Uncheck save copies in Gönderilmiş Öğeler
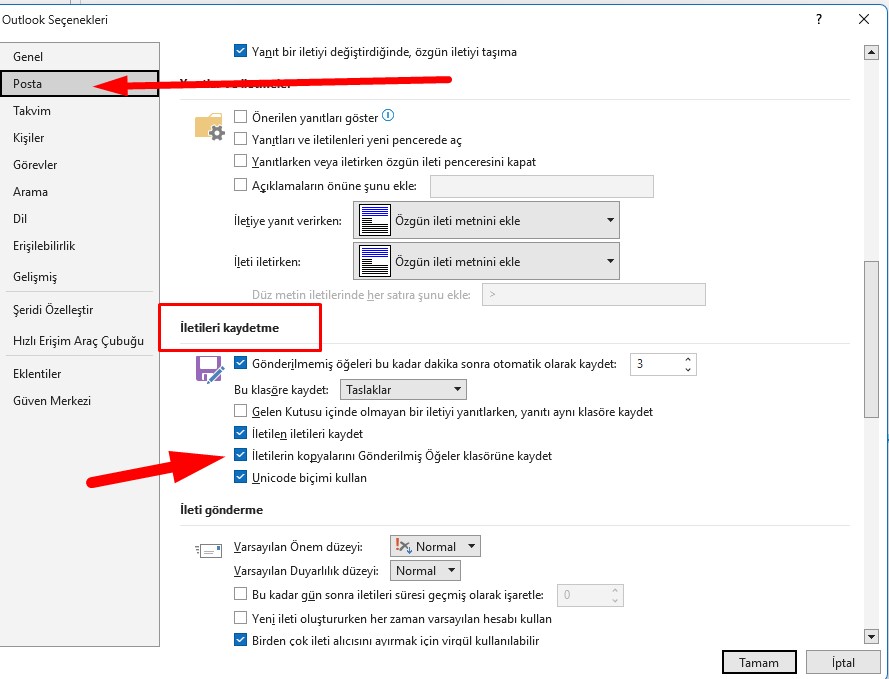Image resolution: width=889 pixels, height=679 pixels. (x=240, y=455)
